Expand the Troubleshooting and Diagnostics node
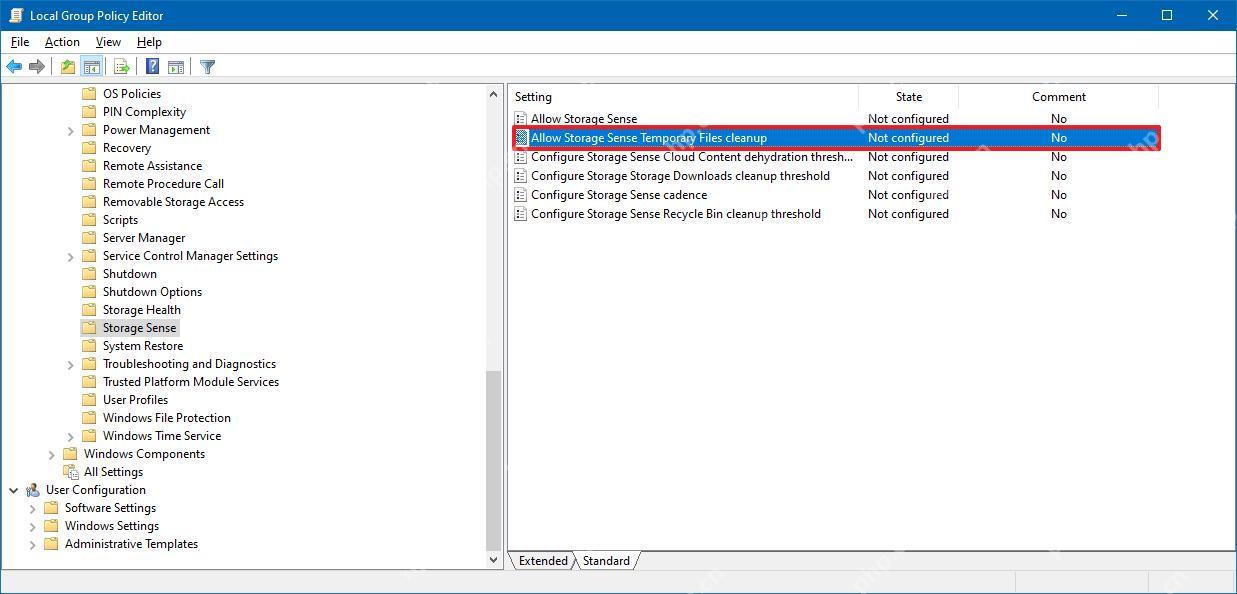 click(70, 364)
